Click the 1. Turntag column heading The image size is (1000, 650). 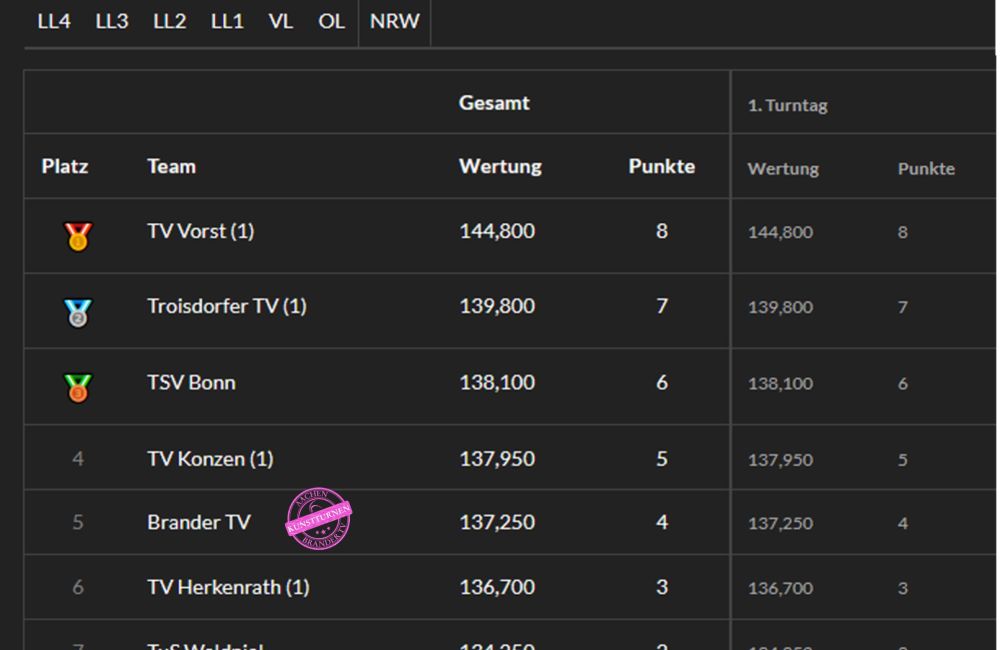pyautogui.click(x=788, y=105)
